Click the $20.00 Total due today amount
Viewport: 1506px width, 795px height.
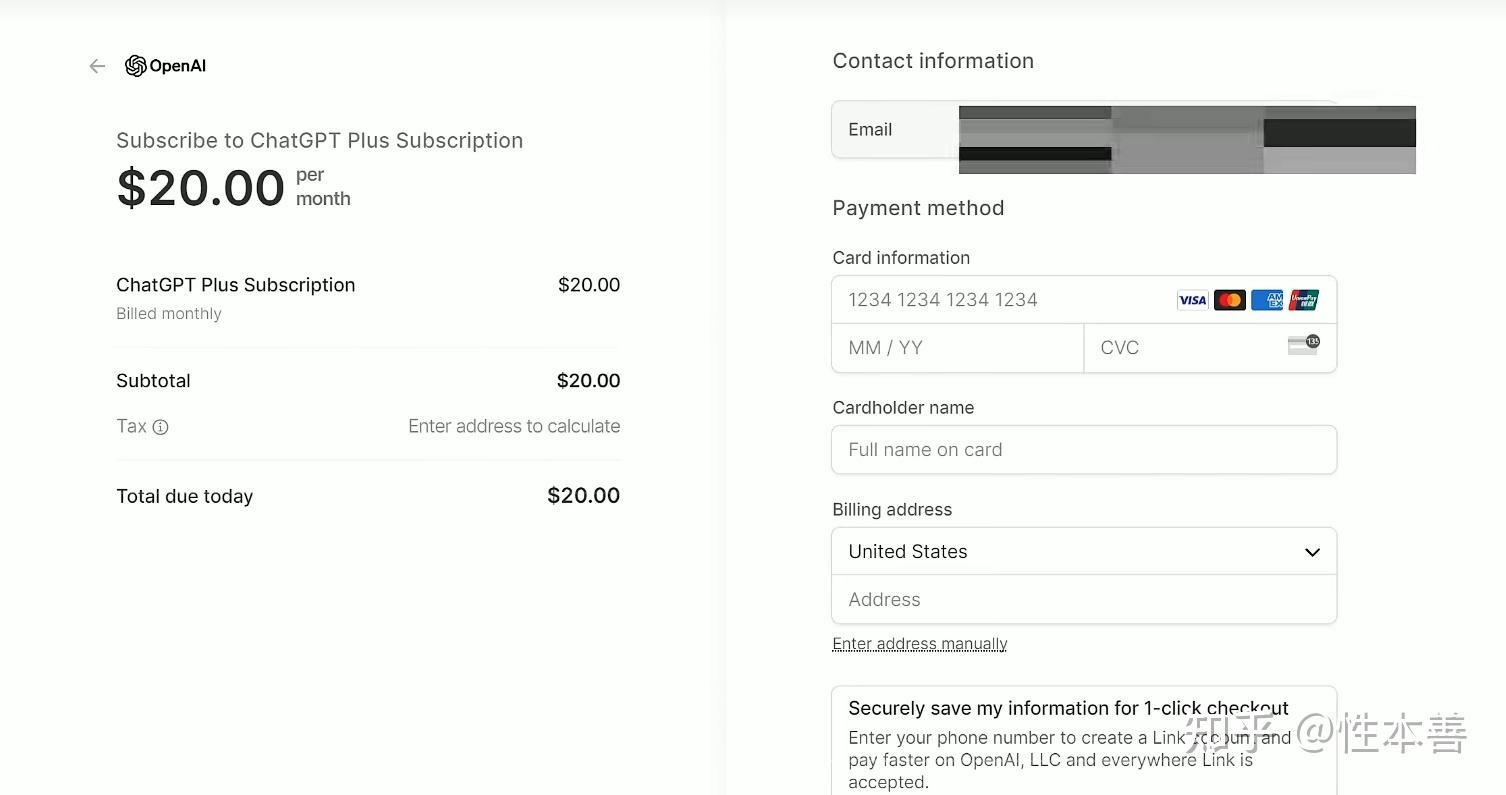[x=584, y=496]
